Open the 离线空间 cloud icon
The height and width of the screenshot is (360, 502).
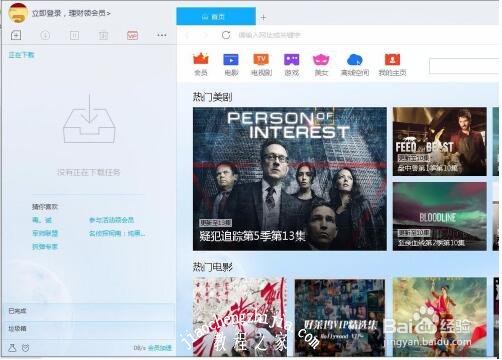(x=355, y=64)
